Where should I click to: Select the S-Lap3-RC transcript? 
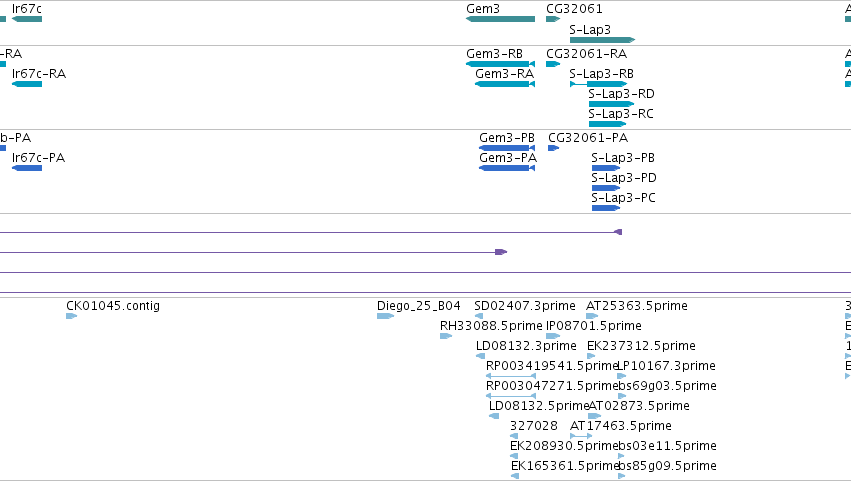point(608,124)
